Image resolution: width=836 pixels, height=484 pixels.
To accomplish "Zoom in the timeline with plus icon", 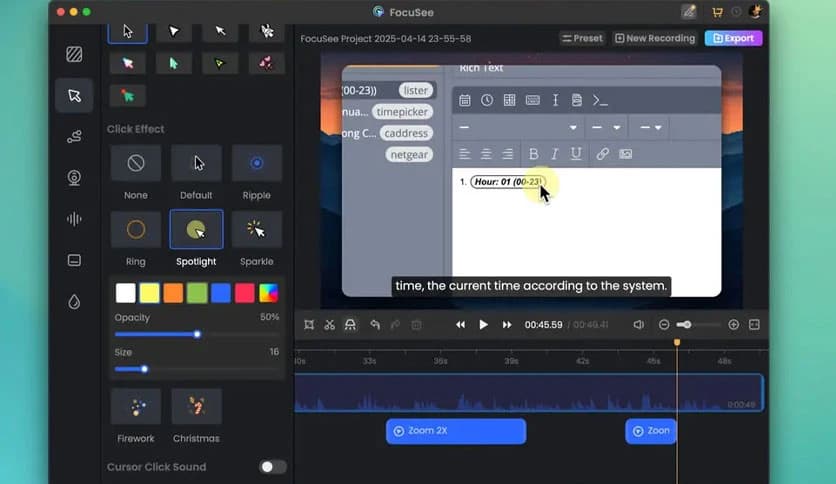I will point(734,325).
